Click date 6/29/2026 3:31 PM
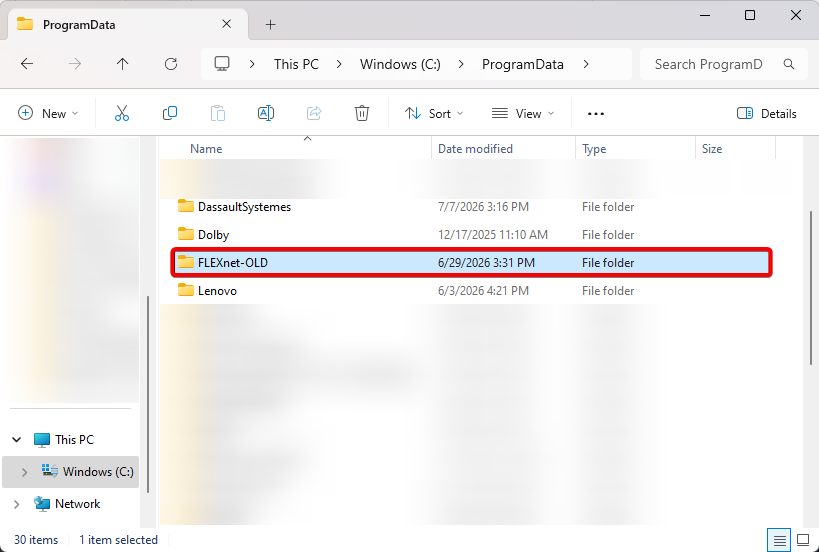The width and height of the screenshot is (819, 552). pyautogui.click(x=486, y=263)
